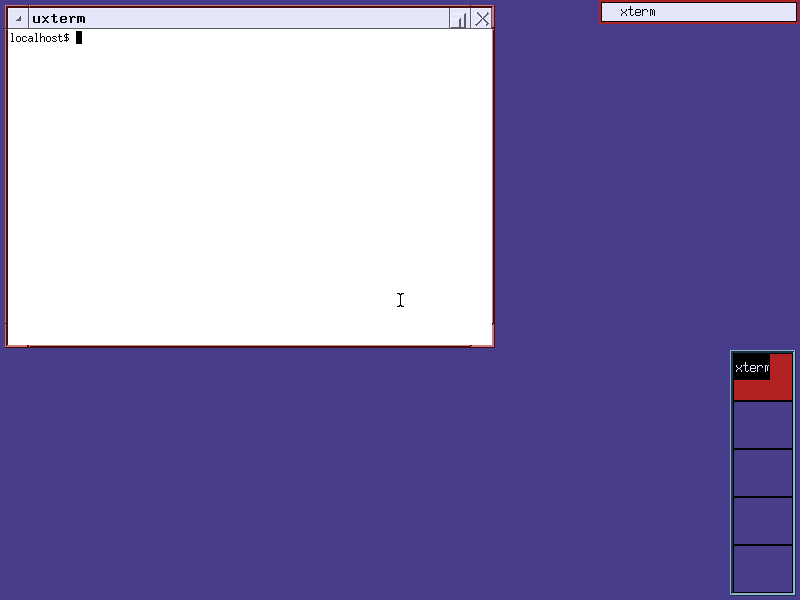Activate the first workspace cell showing xterm
Screen dimensions: 800x600
point(762,375)
